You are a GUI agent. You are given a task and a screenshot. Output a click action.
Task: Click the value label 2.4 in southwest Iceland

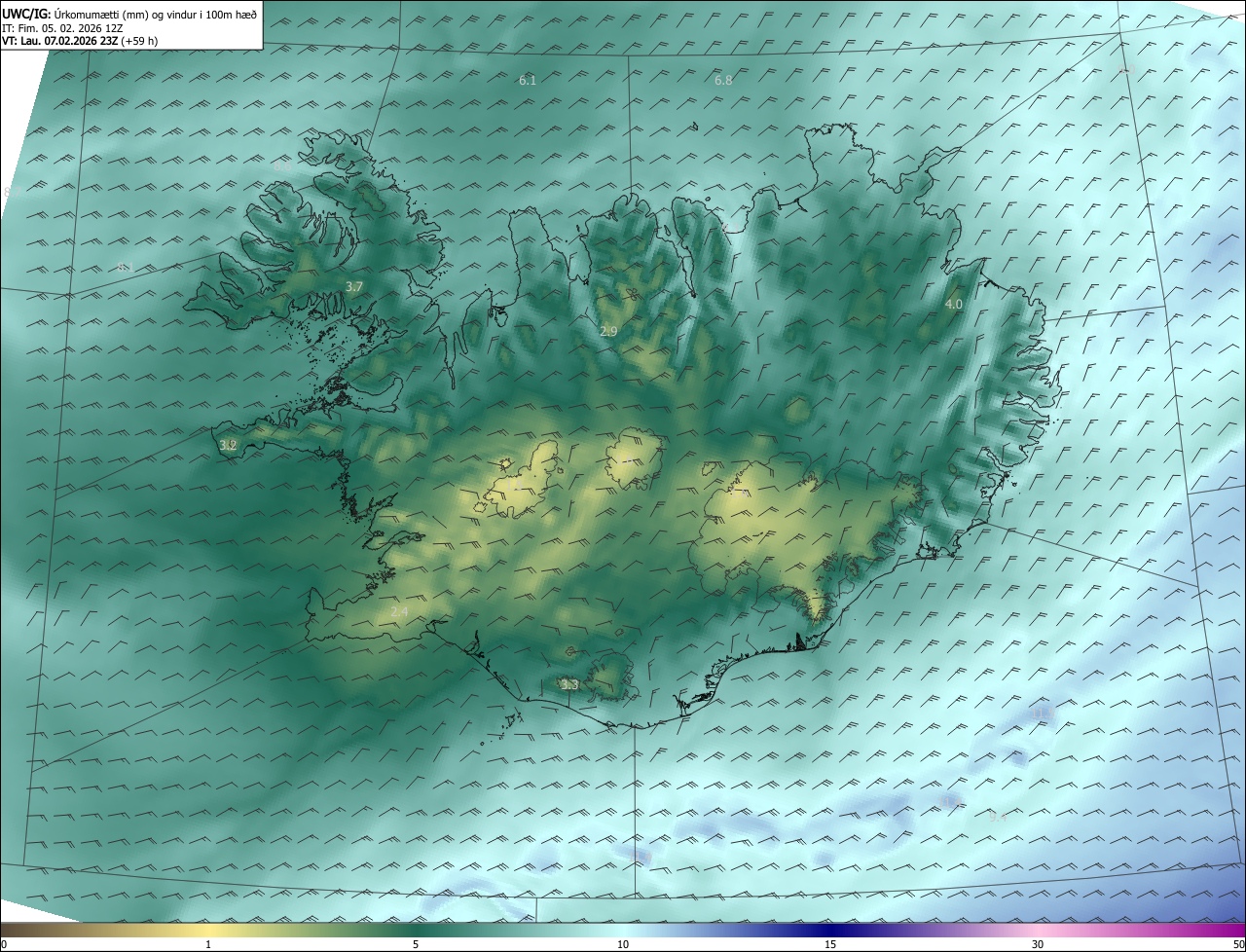coord(399,611)
